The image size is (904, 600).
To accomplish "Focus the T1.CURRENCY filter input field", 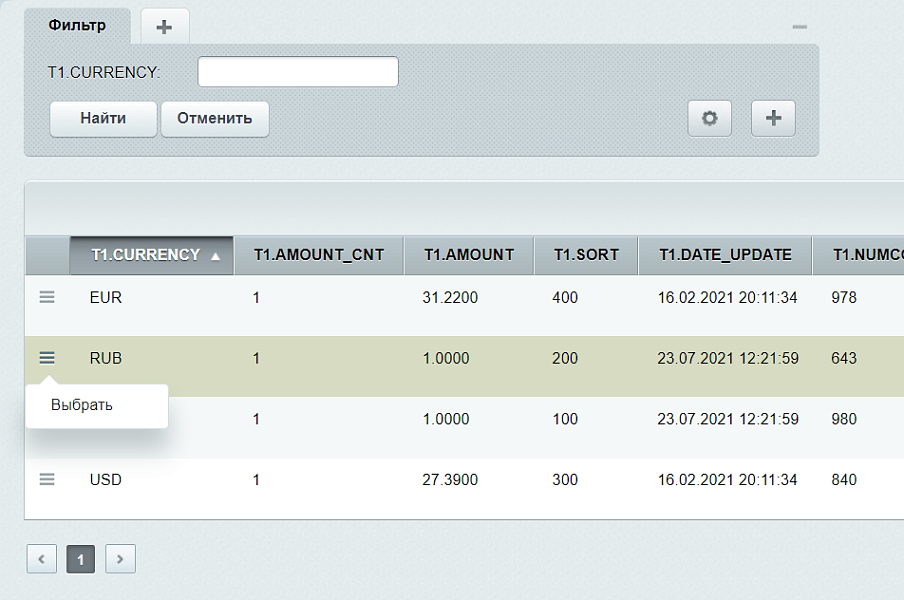I will [x=298, y=72].
